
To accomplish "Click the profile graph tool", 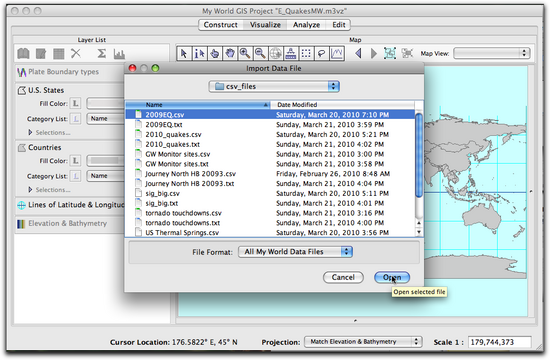I will (337, 53).
